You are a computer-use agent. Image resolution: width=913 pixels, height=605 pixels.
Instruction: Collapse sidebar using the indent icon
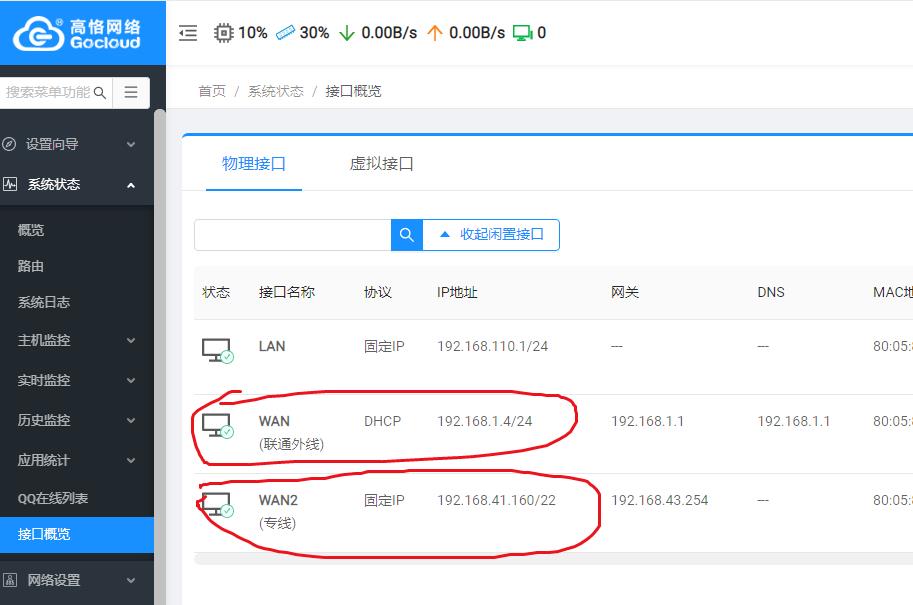(188, 33)
